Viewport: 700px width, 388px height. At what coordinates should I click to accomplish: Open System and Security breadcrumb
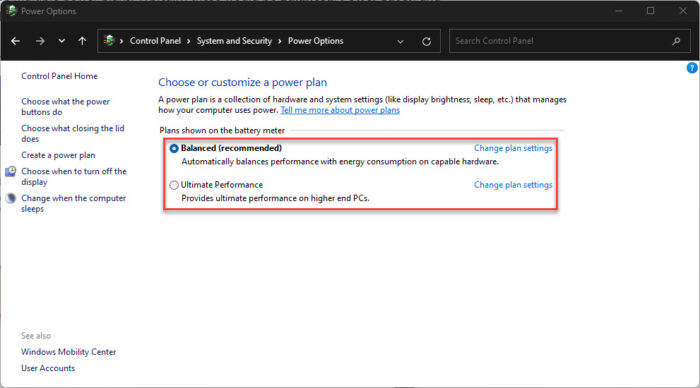point(234,41)
